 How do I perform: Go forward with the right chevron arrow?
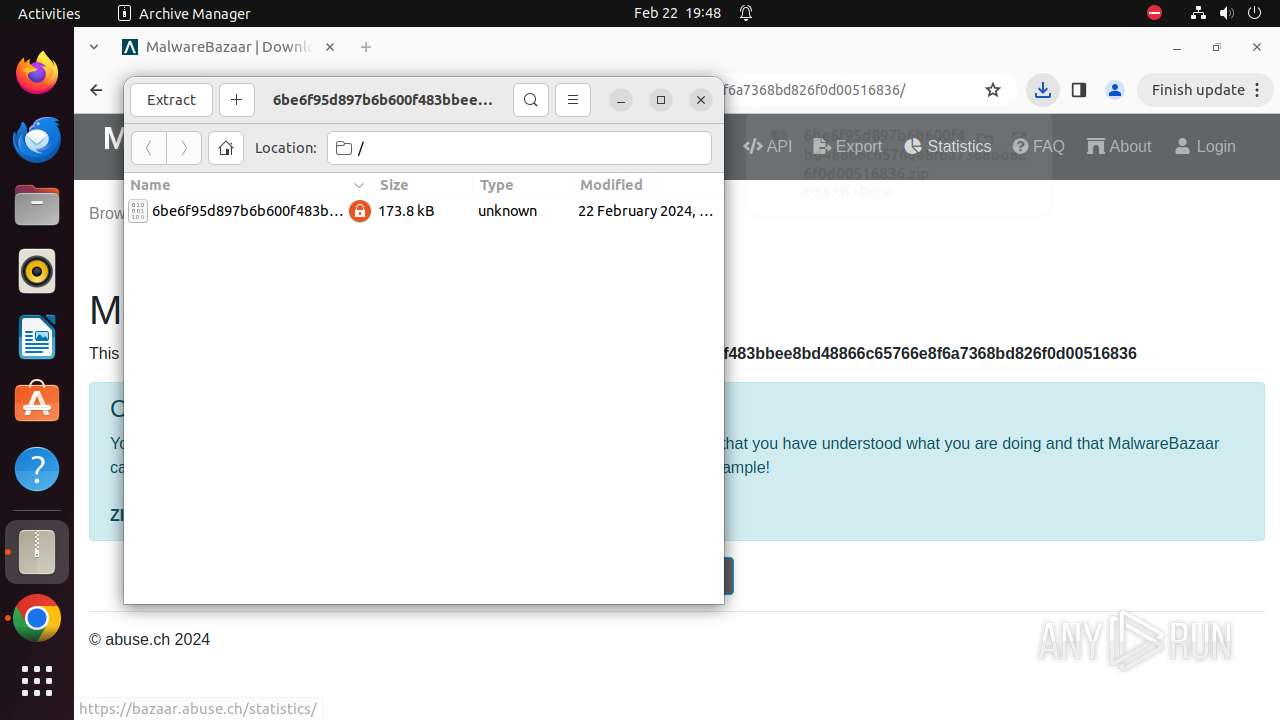(184, 148)
